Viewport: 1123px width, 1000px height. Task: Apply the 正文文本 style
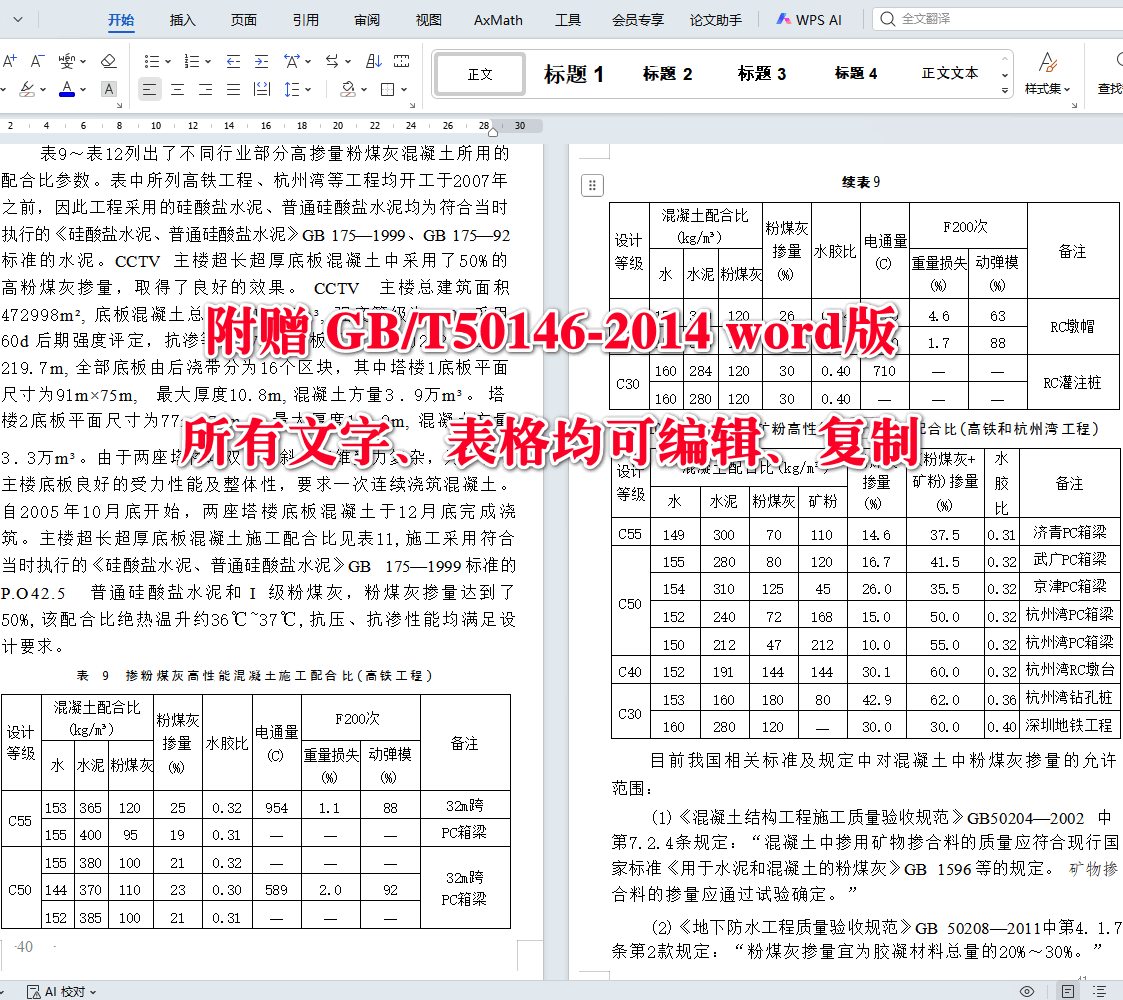tap(950, 74)
